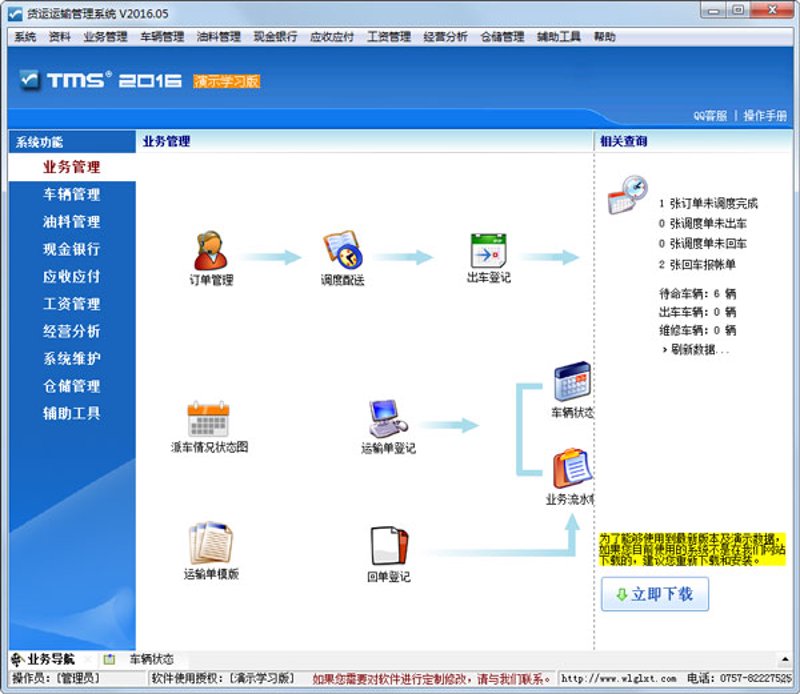This screenshot has width=800, height=694.
Task: Click the app icon in title bar
Action: coord(15,14)
